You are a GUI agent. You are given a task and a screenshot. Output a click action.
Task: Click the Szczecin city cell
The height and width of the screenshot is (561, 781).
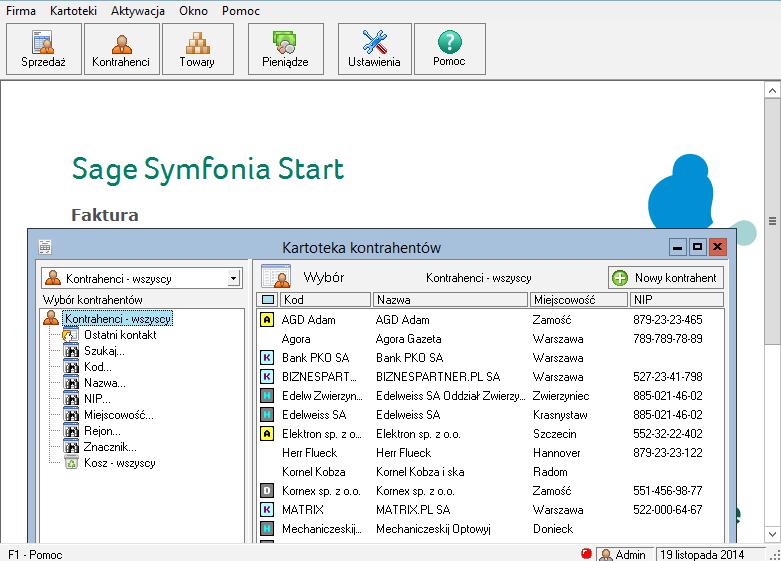[554, 434]
